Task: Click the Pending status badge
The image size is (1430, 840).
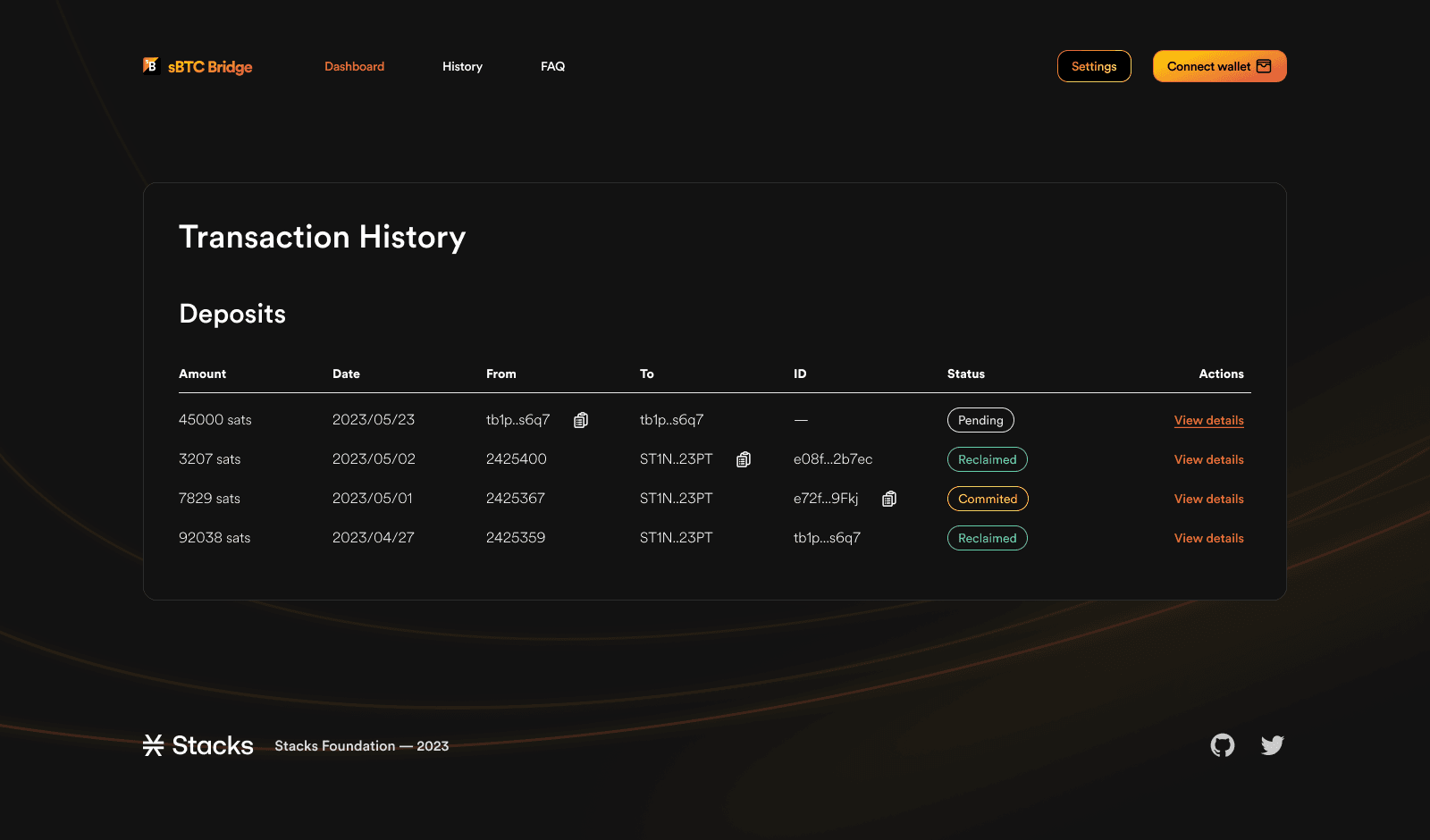Action: pyautogui.click(x=980, y=420)
